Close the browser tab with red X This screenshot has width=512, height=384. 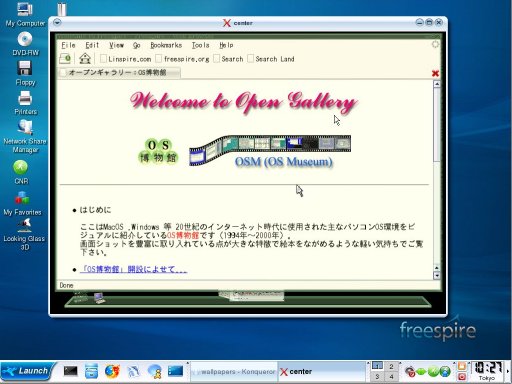435,73
